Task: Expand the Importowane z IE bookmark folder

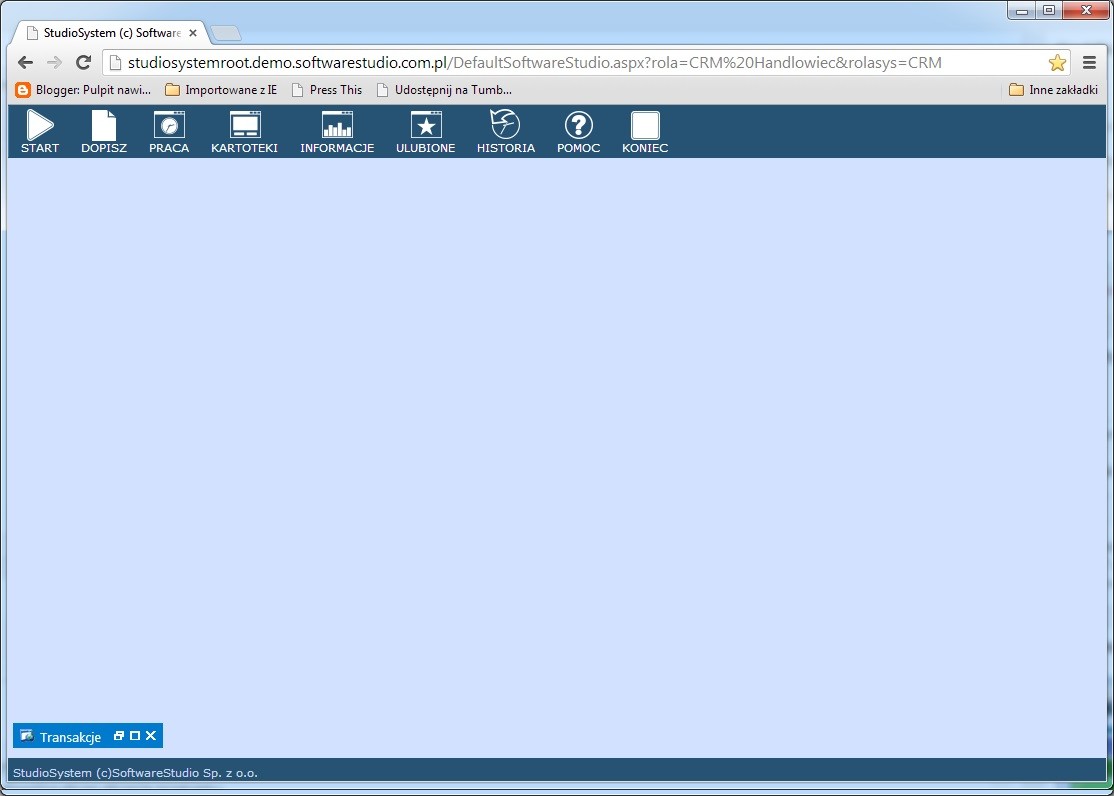Action: pos(221,90)
